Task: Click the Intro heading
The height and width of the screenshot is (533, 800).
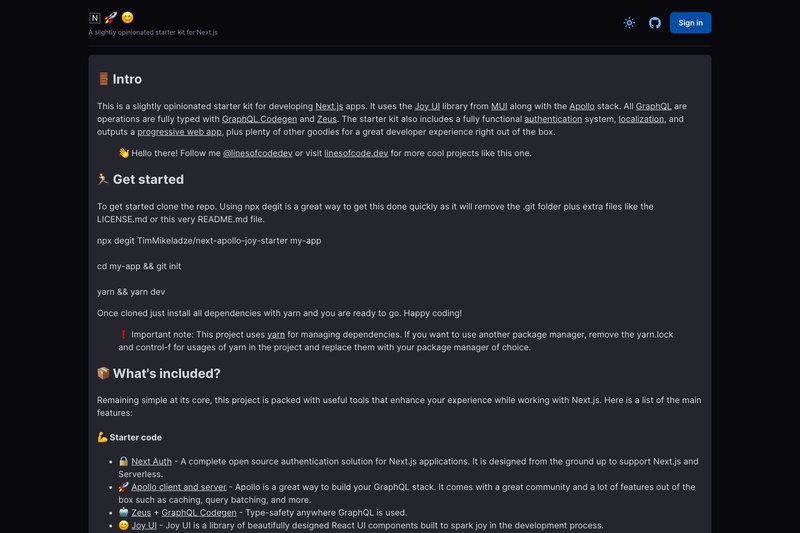Action: [x=127, y=79]
